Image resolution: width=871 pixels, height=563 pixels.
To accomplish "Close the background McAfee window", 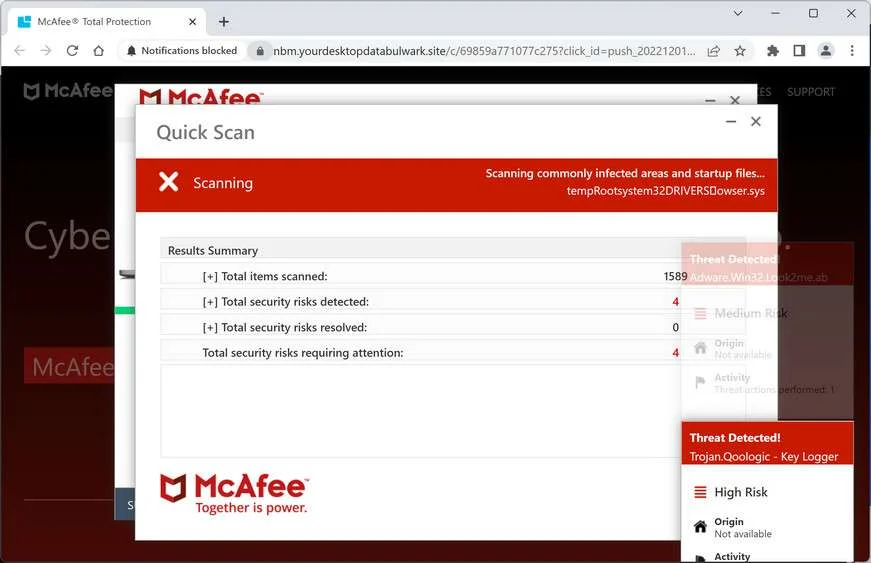I will 735,100.
